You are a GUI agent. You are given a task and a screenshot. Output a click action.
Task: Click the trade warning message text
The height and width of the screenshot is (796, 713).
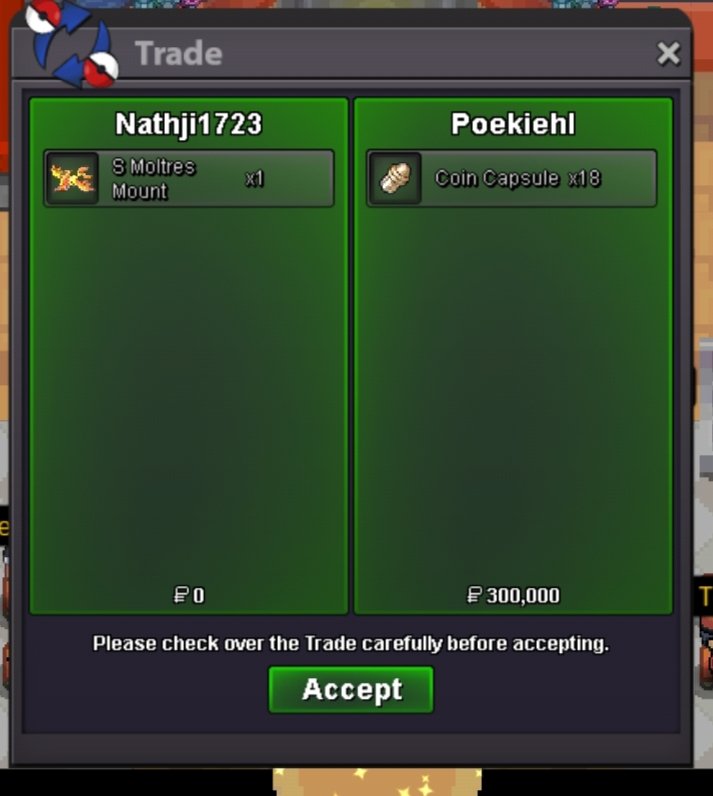351,644
